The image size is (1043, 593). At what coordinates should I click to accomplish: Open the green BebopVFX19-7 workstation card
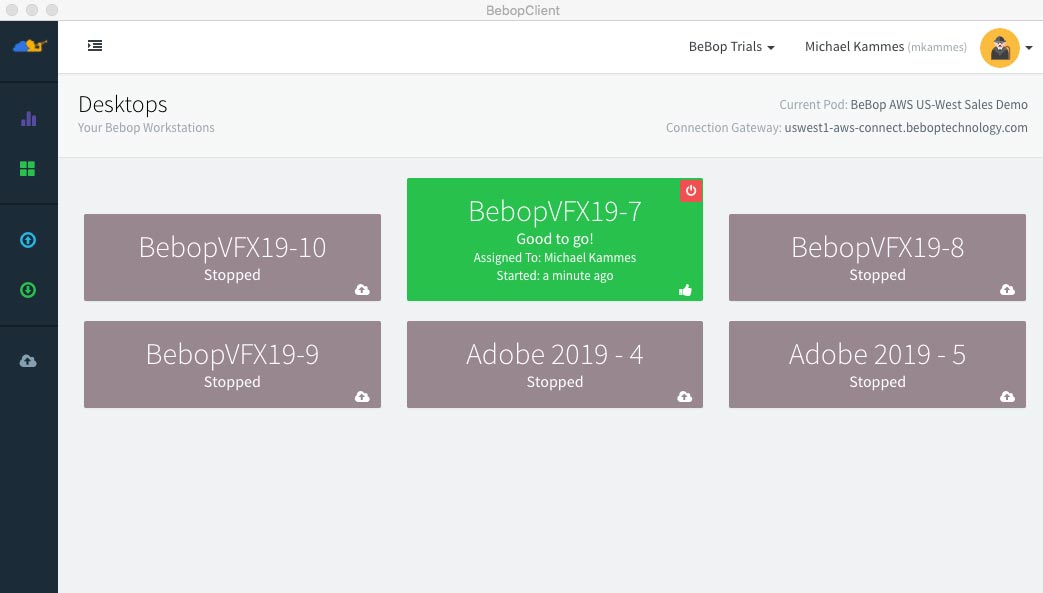point(555,240)
